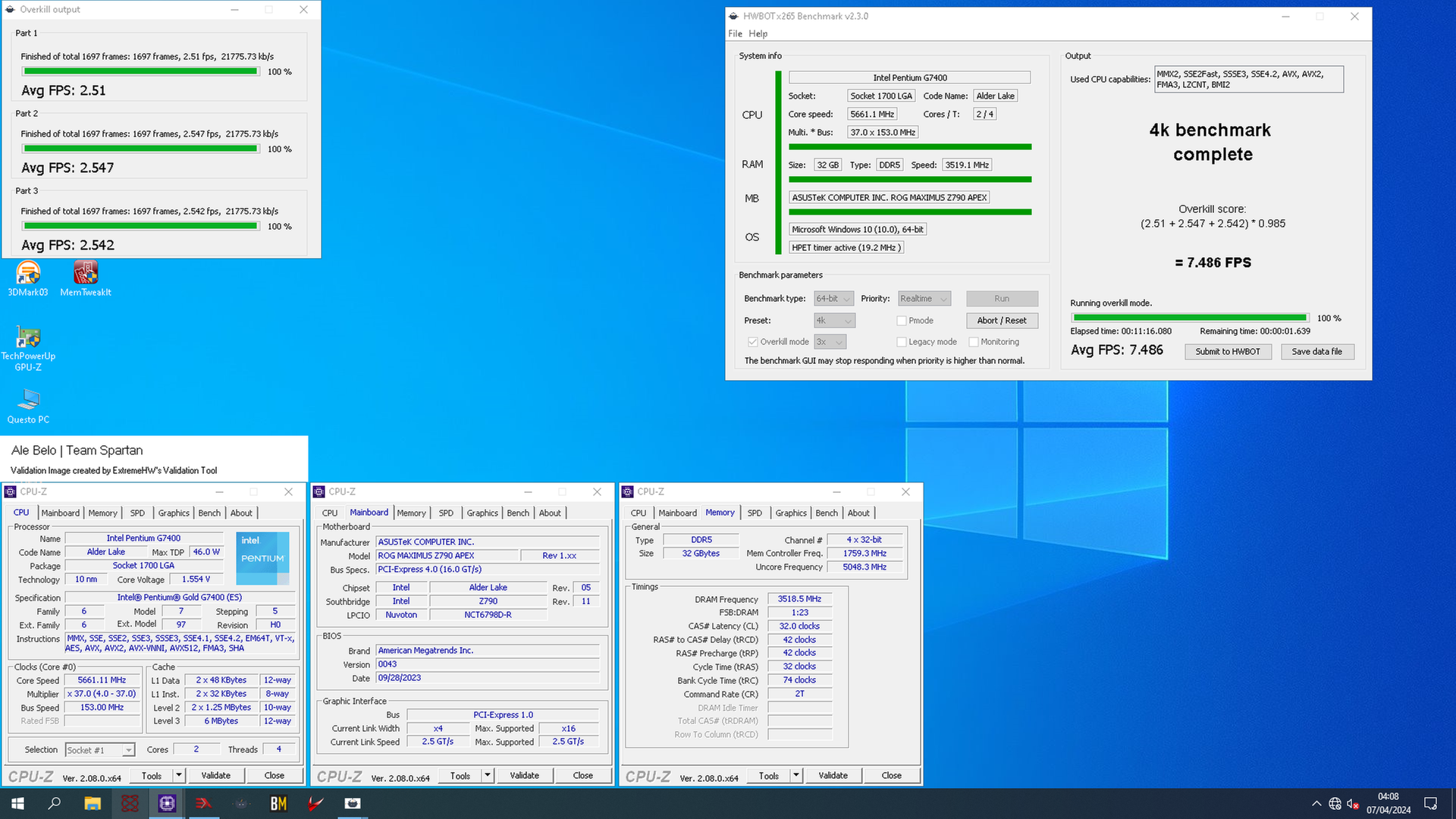
Task: Open the Help menu in HWBOT x265
Action: pyautogui.click(x=758, y=33)
